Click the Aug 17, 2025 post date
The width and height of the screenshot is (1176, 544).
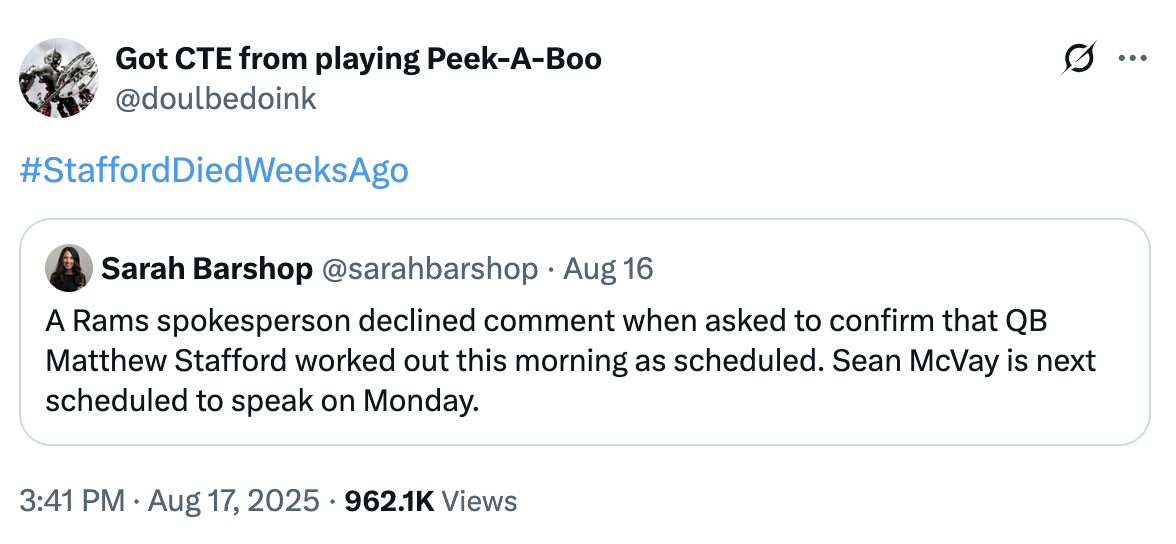coord(234,500)
